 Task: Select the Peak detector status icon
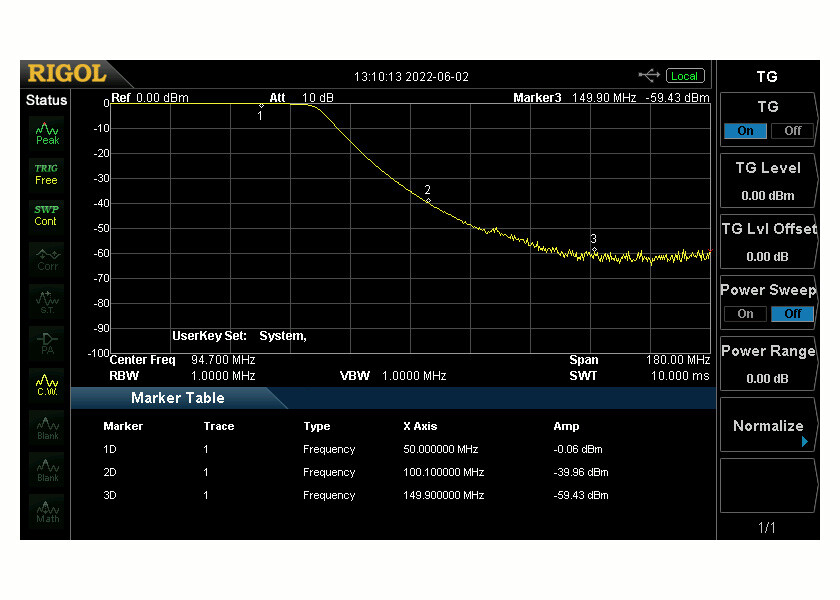coord(45,131)
